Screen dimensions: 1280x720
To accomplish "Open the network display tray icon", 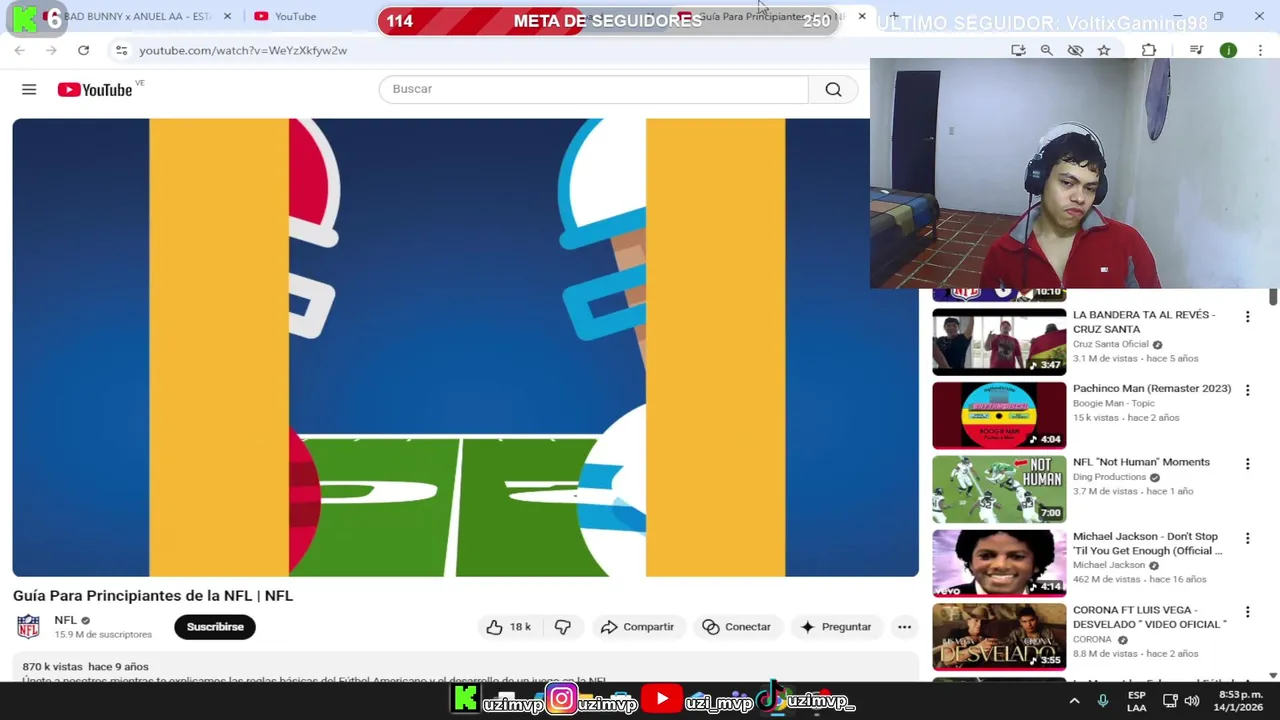I will click(x=1170, y=701).
